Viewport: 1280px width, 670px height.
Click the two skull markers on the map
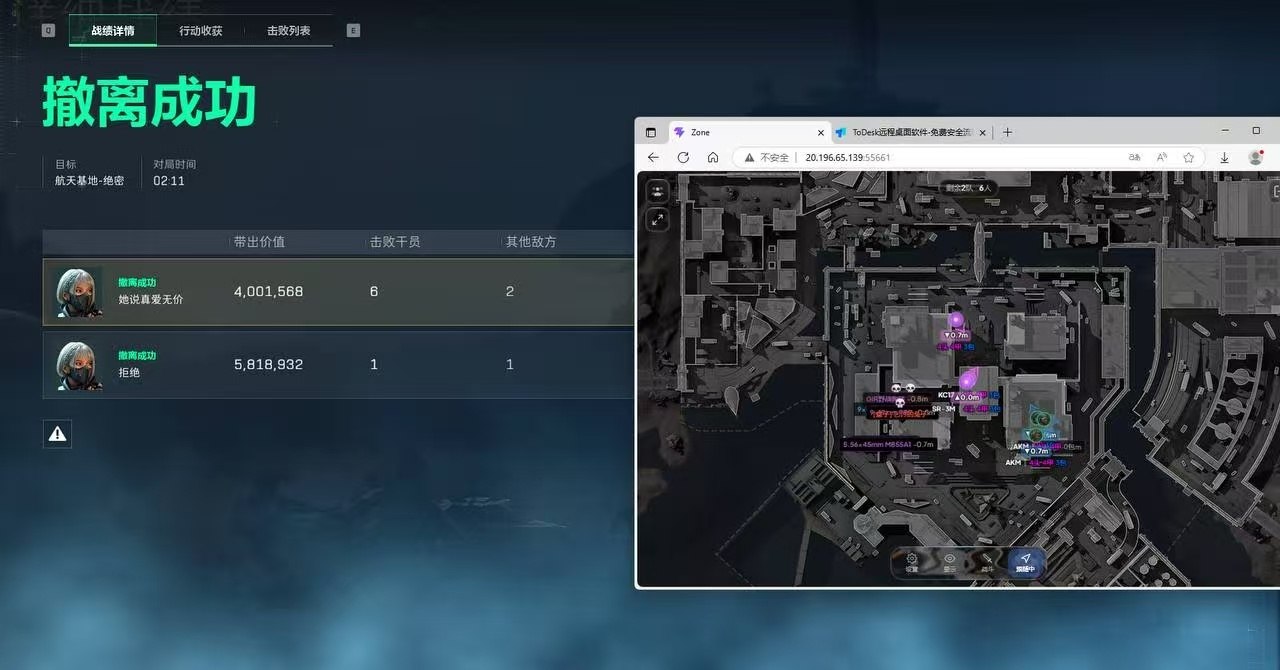tap(903, 388)
